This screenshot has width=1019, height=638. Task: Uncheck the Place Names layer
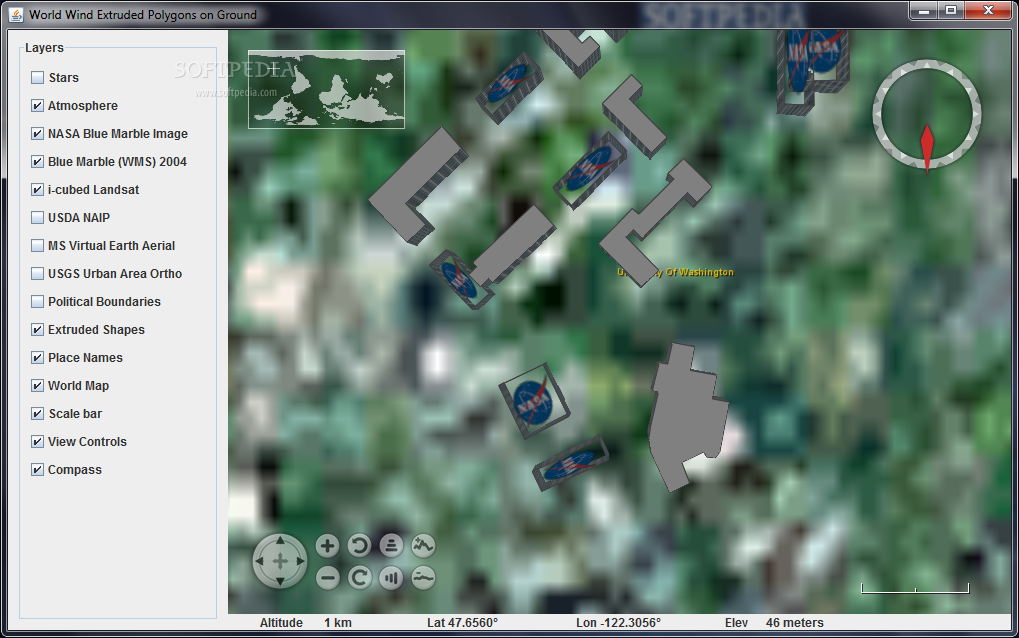pyautogui.click(x=38, y=357)
